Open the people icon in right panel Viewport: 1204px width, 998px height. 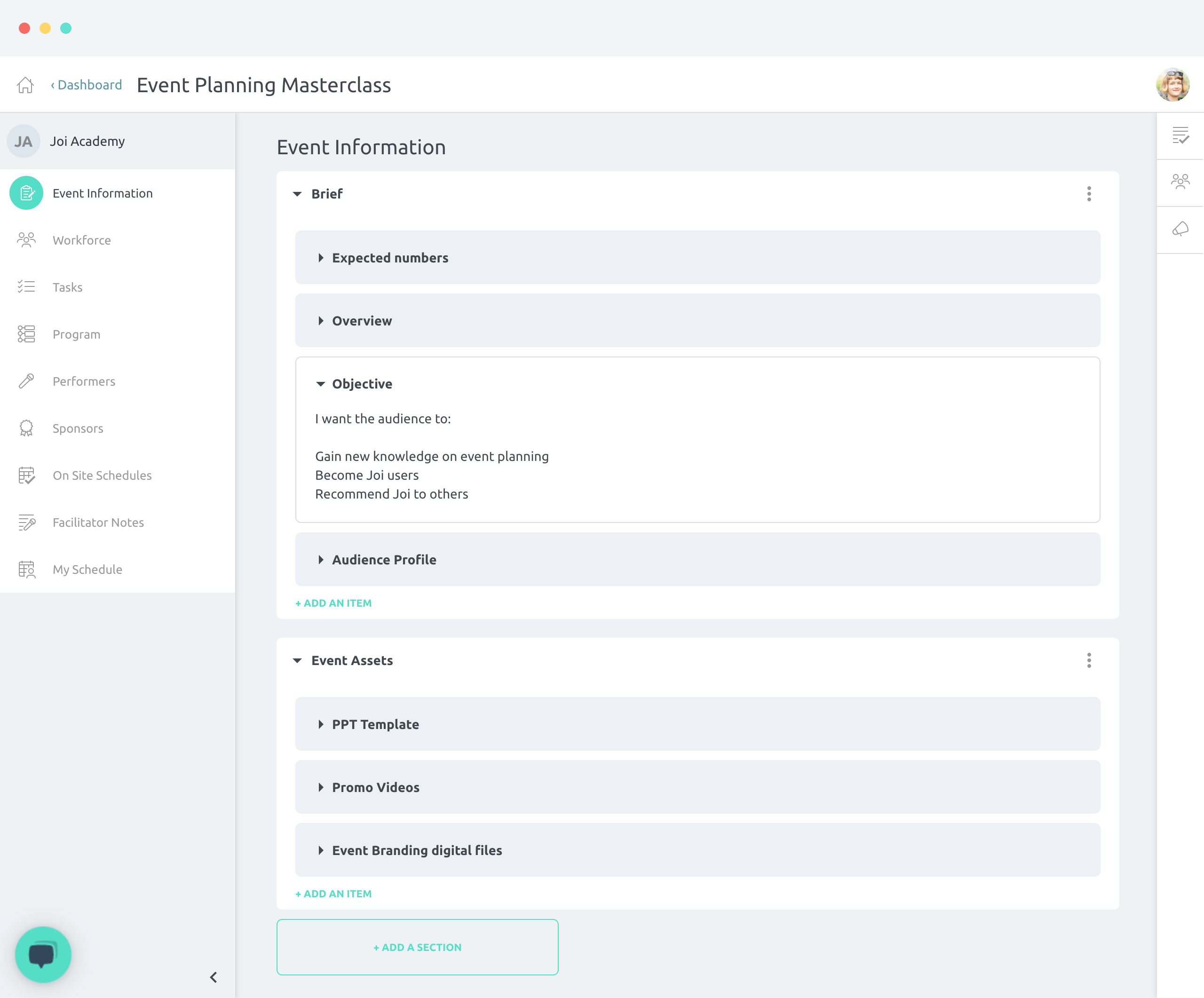point(1180,182)
